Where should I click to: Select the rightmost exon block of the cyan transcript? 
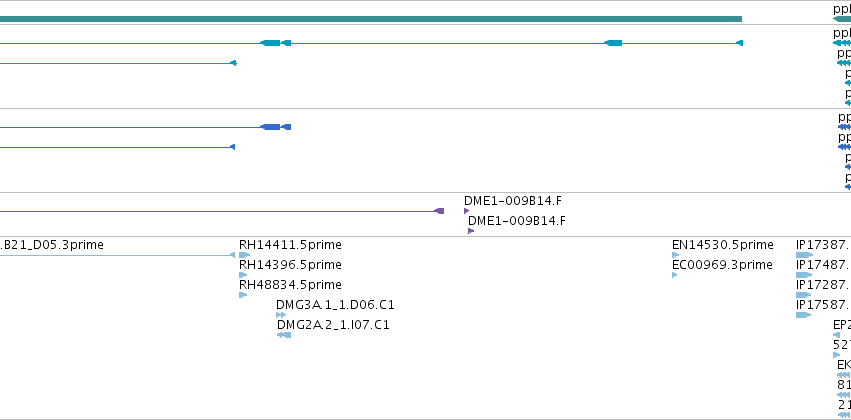[739, 43]
